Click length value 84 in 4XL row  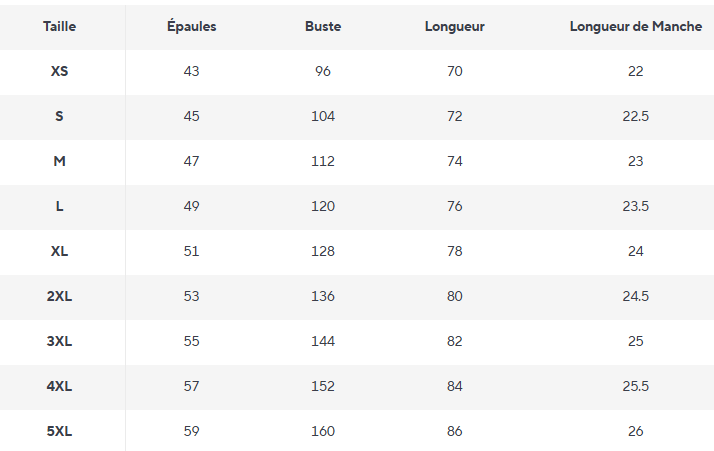click(454, 386)
